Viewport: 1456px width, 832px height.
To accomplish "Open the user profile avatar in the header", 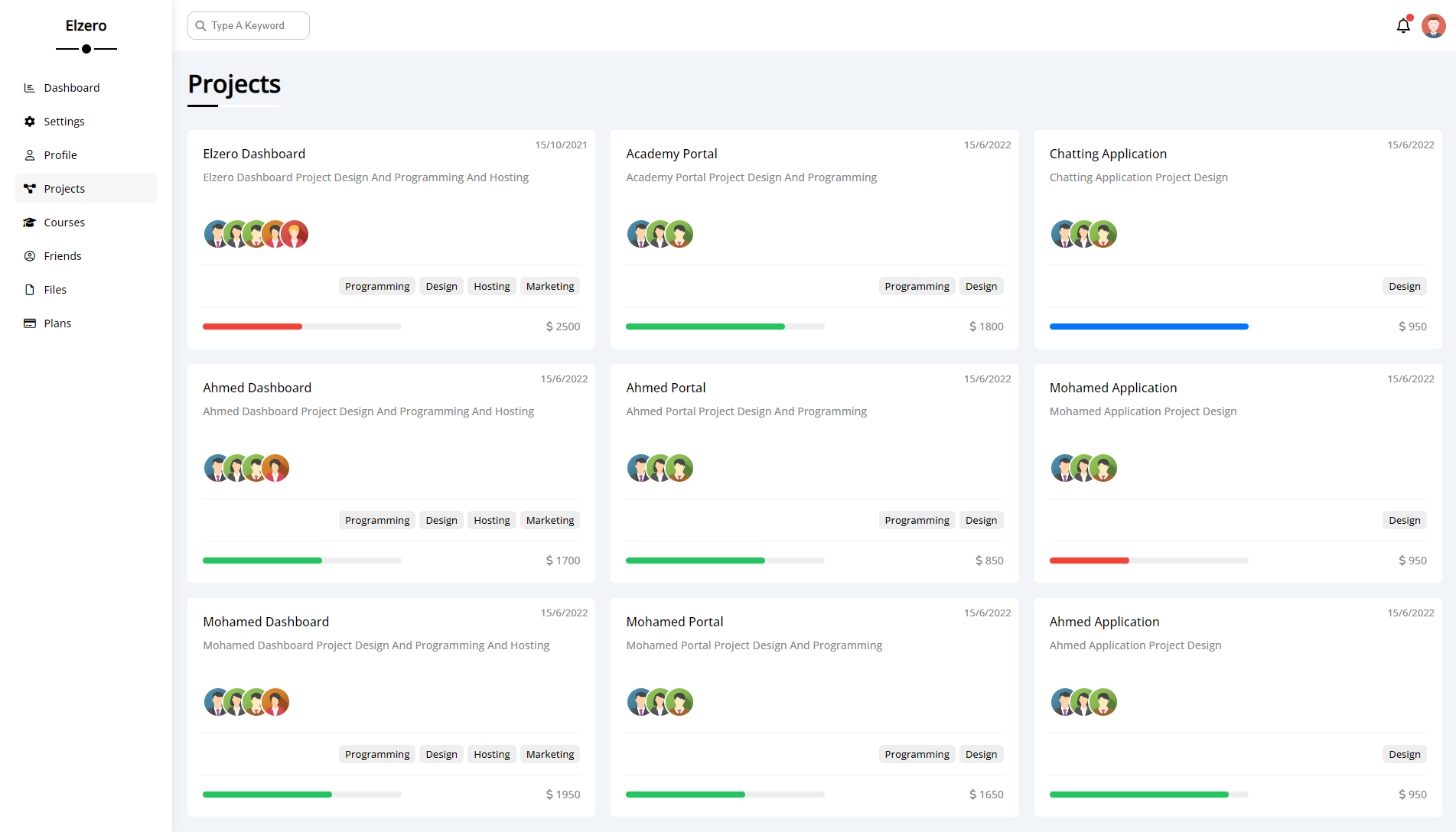I will pyautogui.click(x=1434, y=26).
